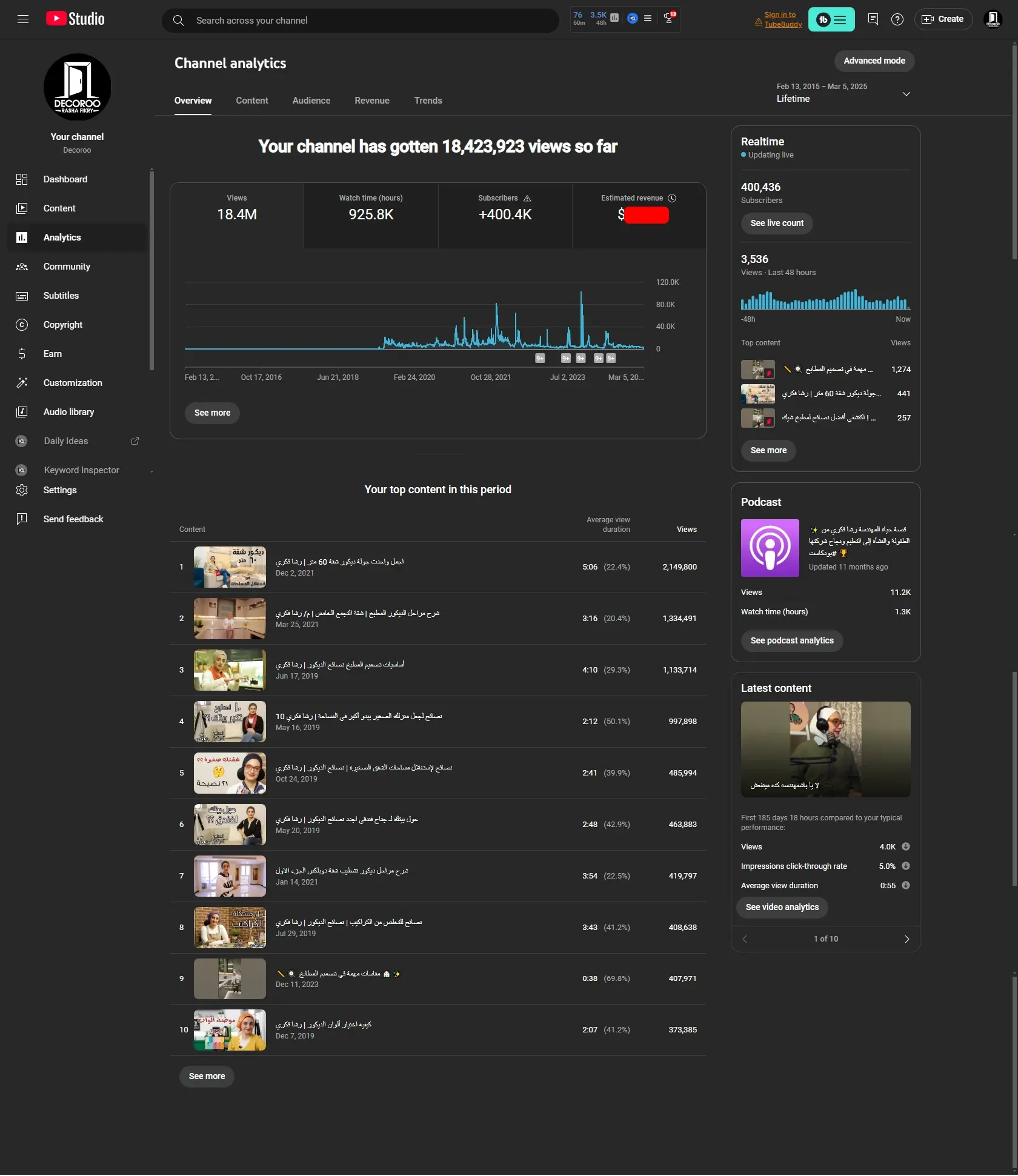The width and height of the screenshot is (1018, 1176).
Task: Click the Settings gear icon
Action: (x=22, y=490)
